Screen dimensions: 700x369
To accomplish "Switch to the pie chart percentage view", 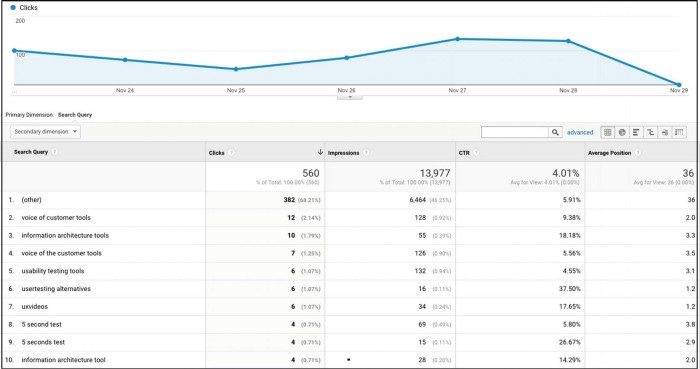I will pyautogui.click(x=622, y=132).
